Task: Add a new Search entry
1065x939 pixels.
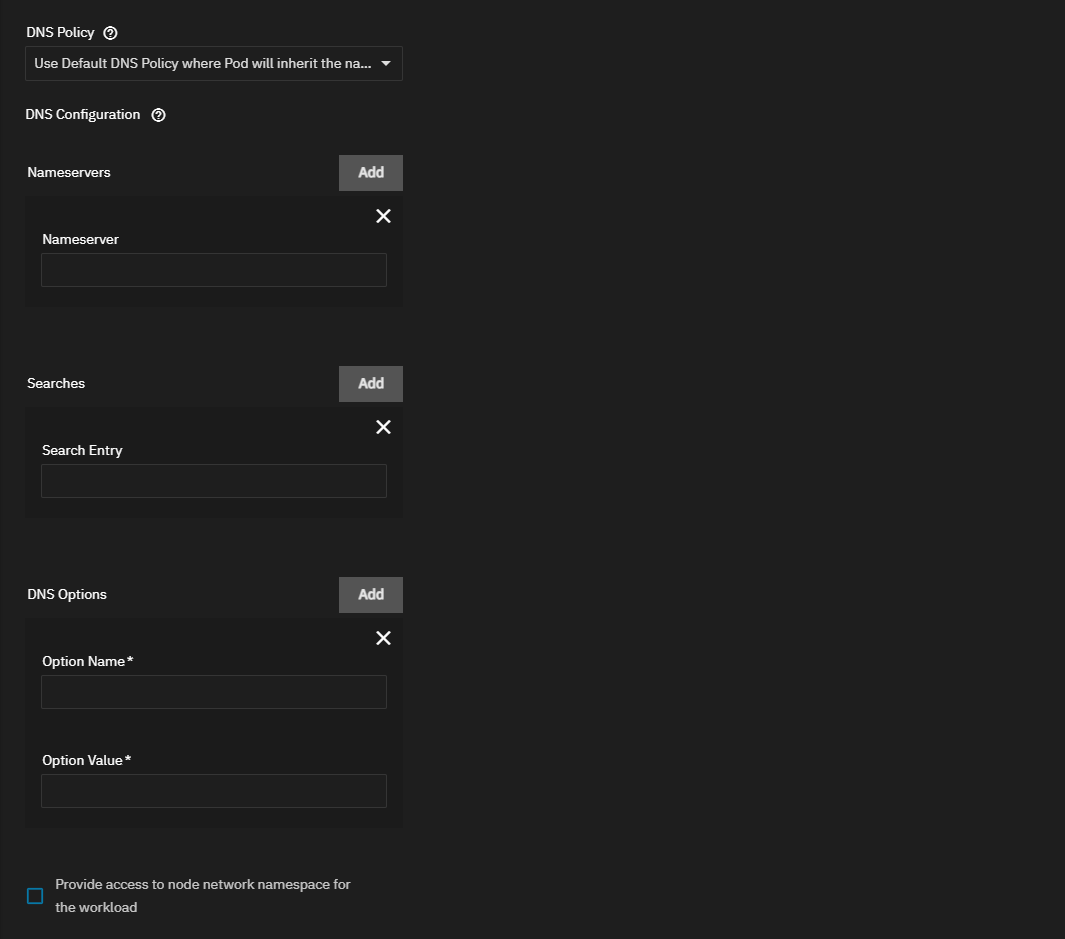Action: pos(370,383)
